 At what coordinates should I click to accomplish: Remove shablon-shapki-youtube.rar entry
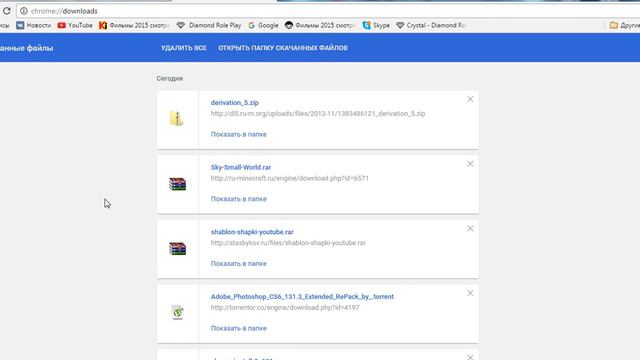coord(470,229)
